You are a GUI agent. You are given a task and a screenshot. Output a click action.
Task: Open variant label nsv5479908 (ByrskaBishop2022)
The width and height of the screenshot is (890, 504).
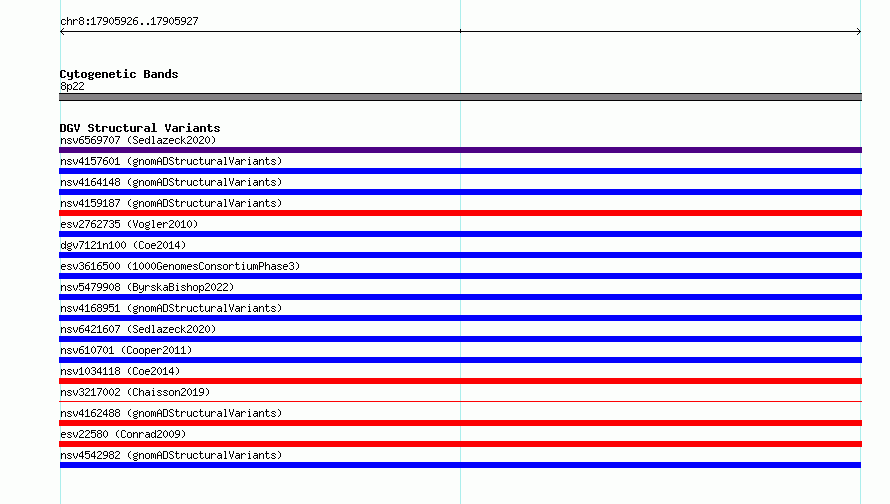147,287
